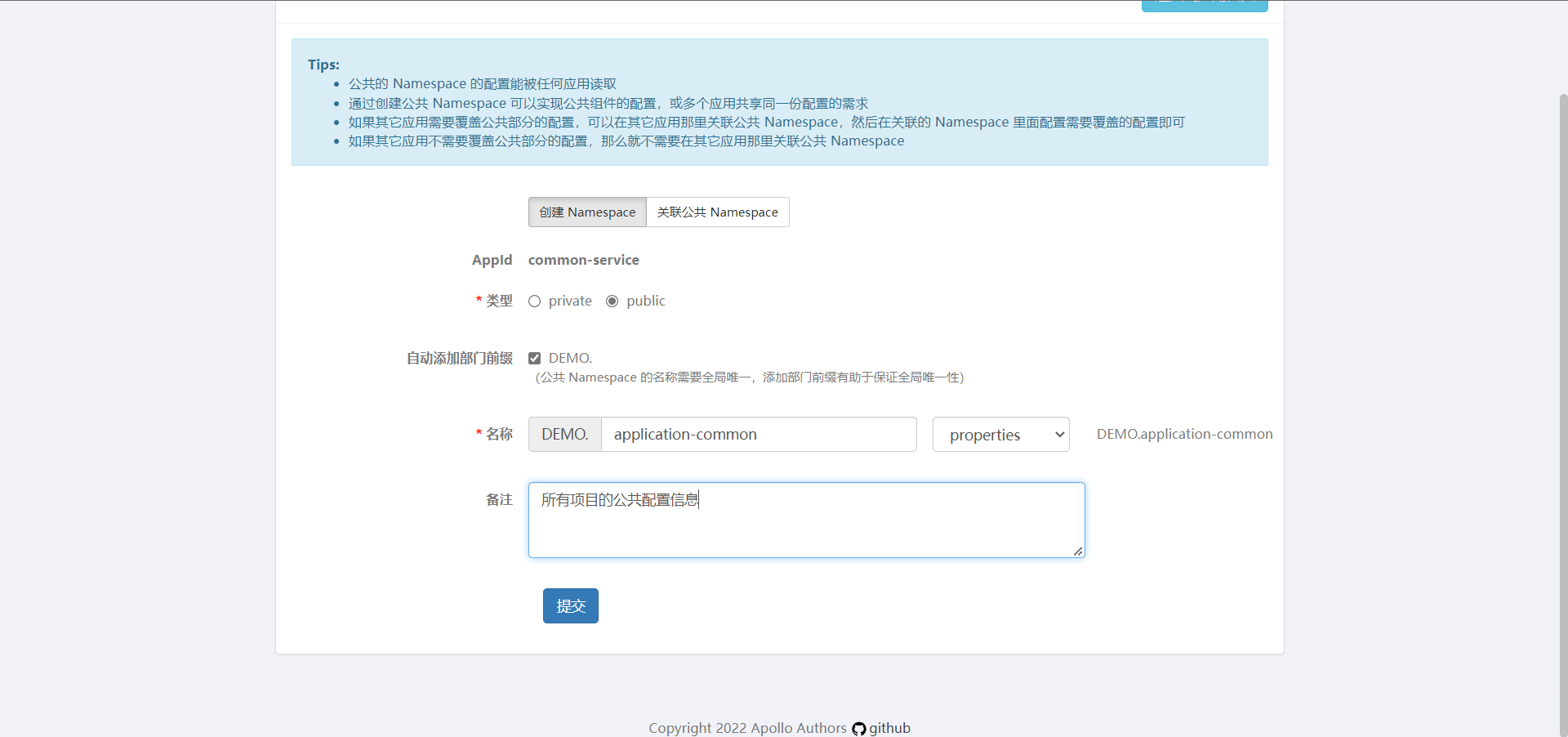This screenshot has width=1568, height=737.
Task: Click the textarea resize grip icon
Action: click(1078, 552)
